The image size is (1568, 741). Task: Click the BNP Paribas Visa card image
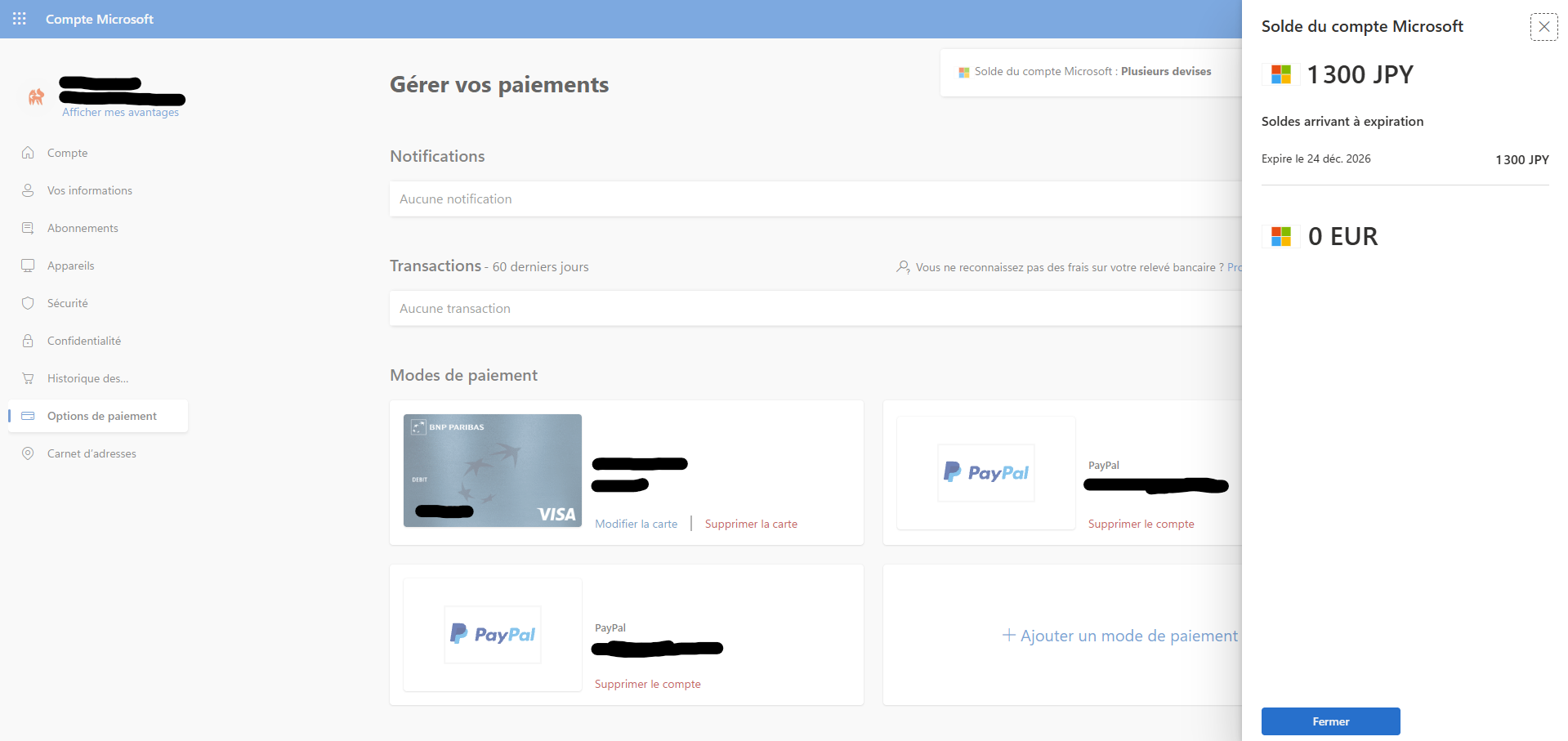pos(493,471)
